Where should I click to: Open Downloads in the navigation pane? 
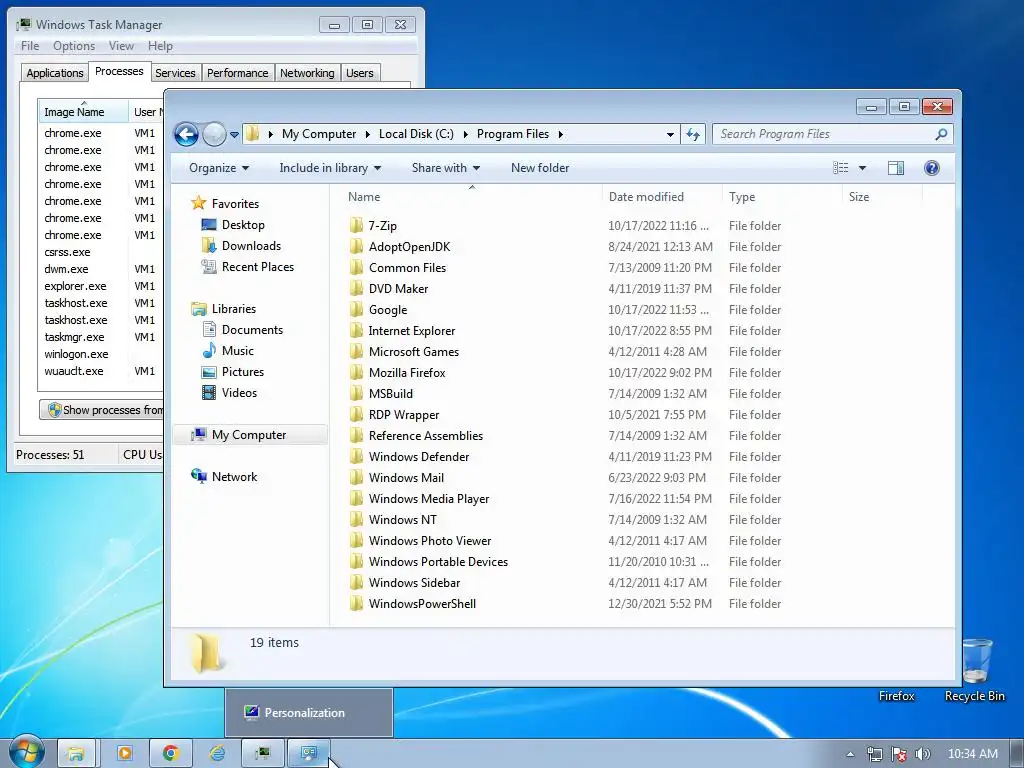[251, 246]
